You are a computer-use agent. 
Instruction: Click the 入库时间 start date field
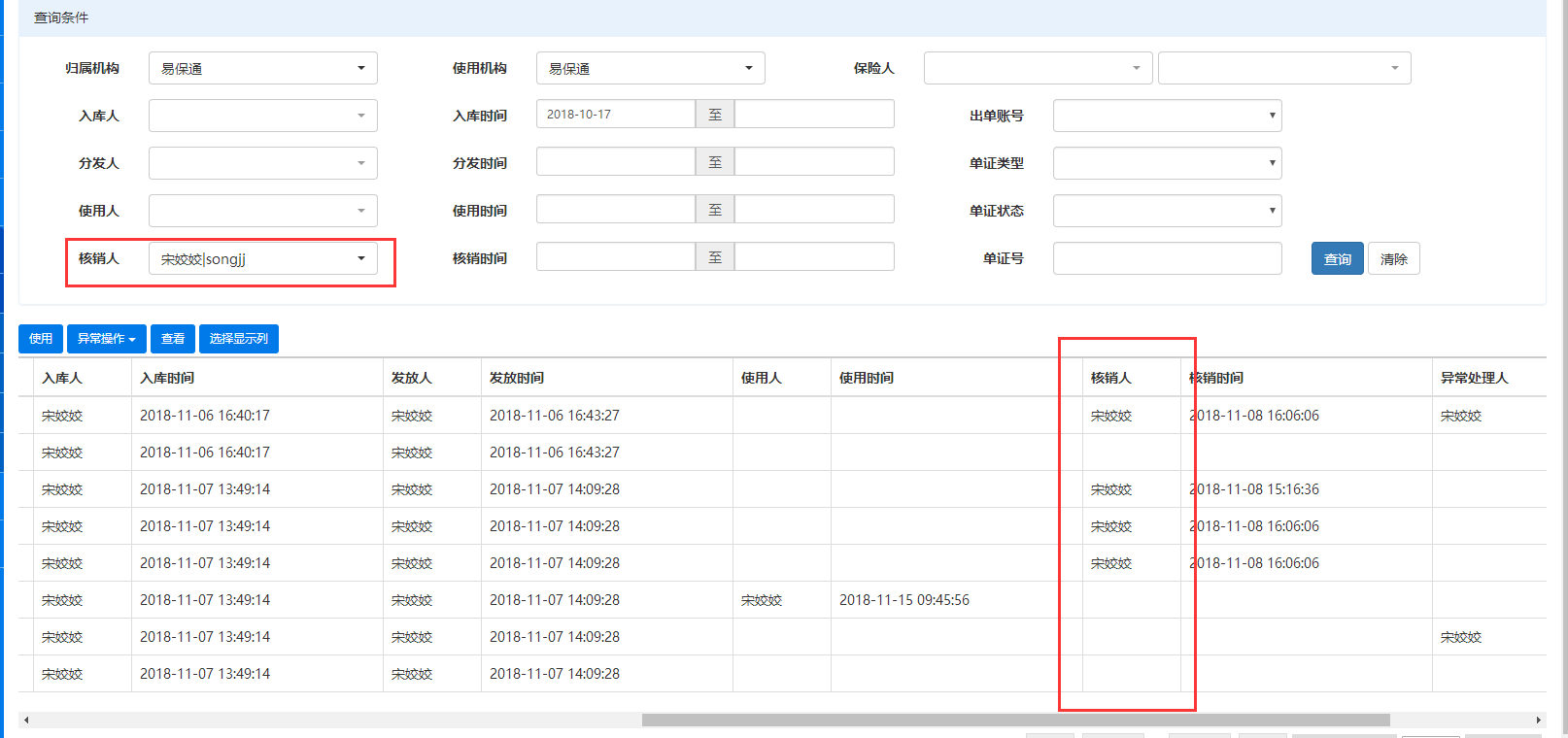(615, 115)
